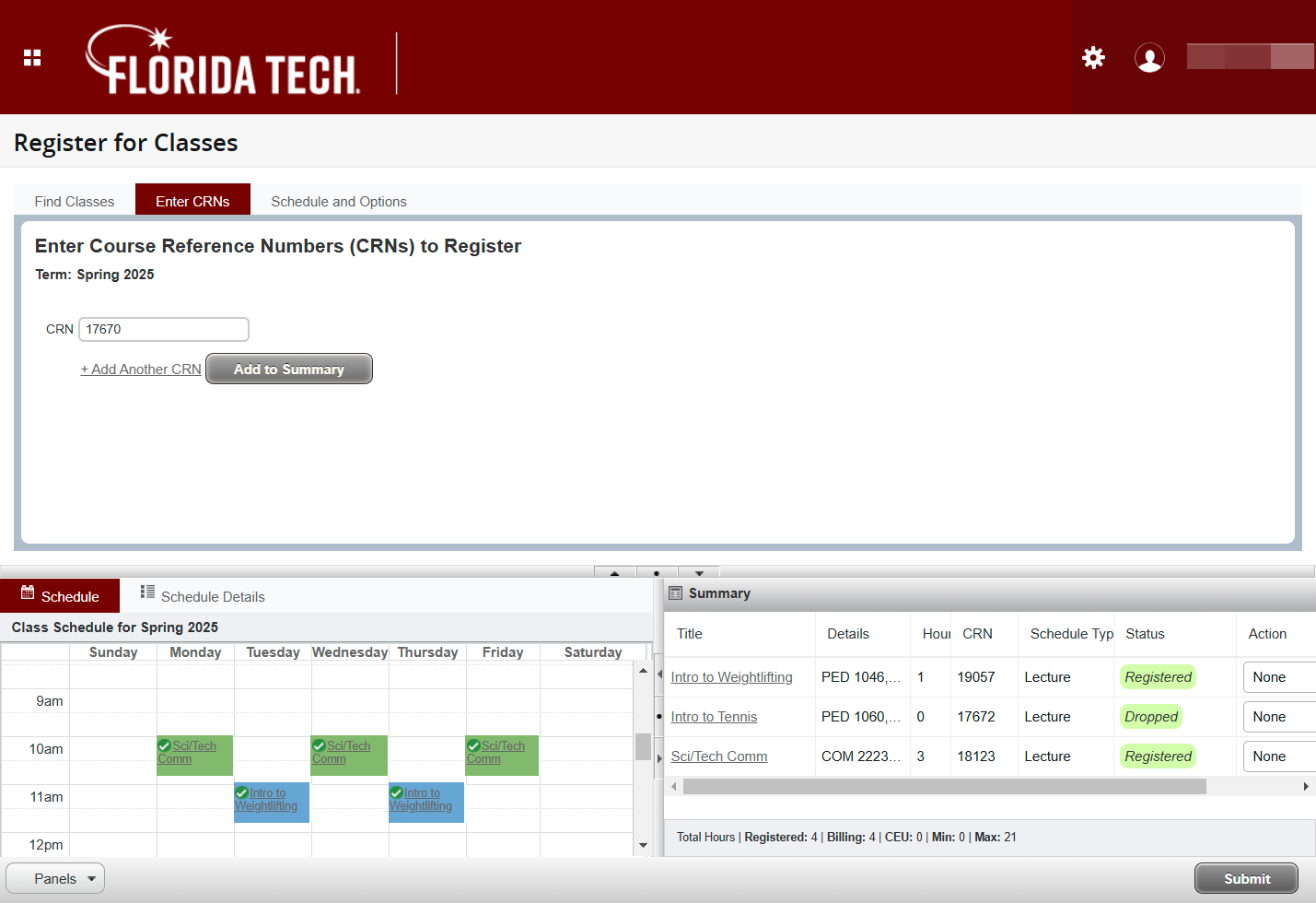Open the Panels dropdown
Viewport: 1316px width, 903px height.
tap(55, 879)
